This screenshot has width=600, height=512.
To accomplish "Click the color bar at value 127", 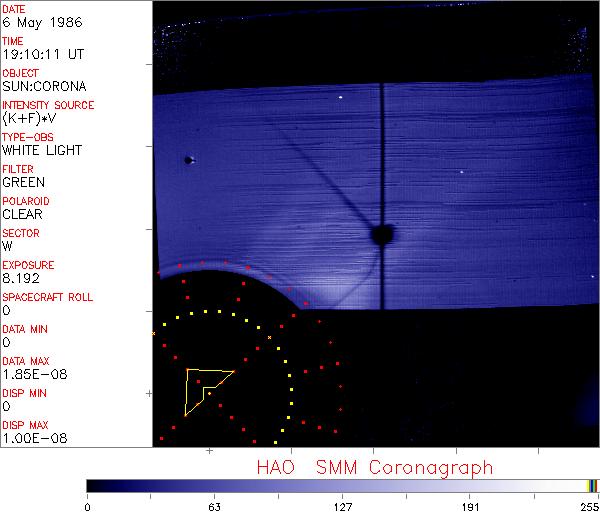I will pyautogui.click(x=342, y=485).
